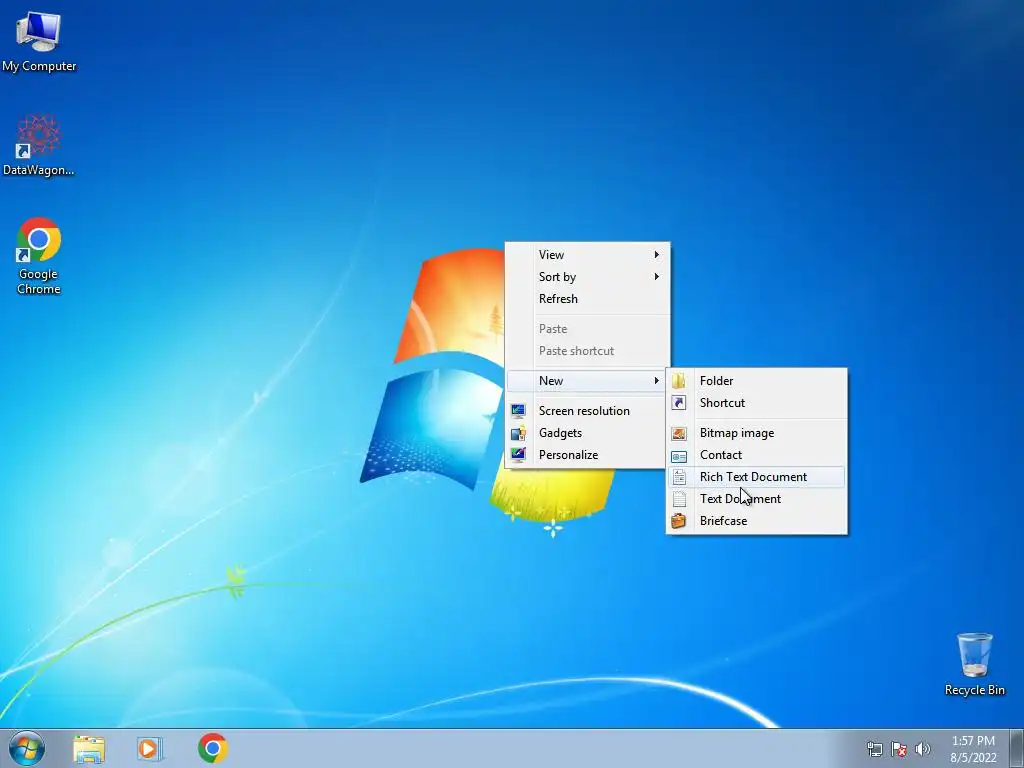Choose Screen resolution from the context menu
This screenshot has height=768, width=1024.
tap(588, 411)
